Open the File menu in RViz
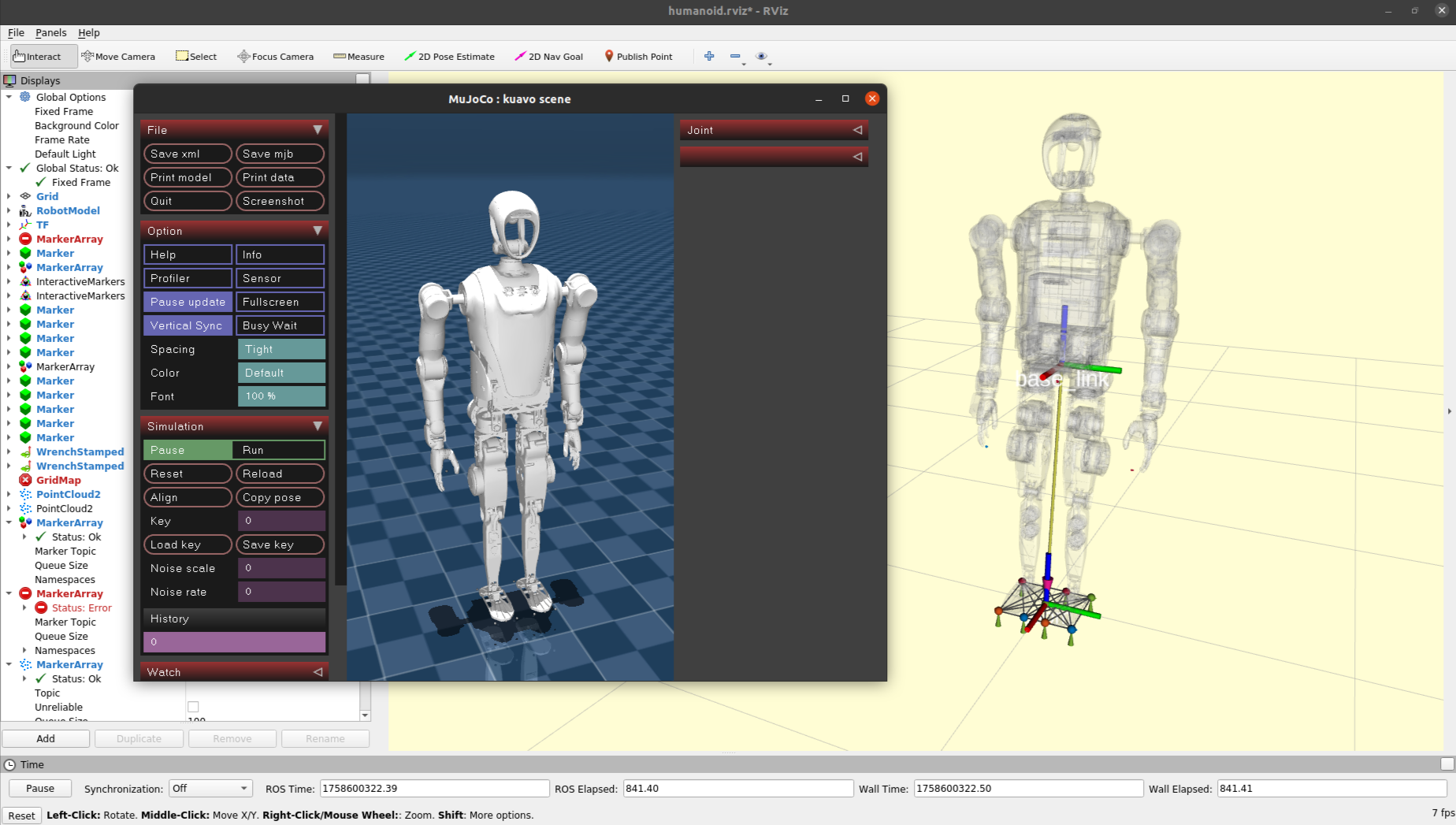This screenshot has height=825, width=1456. pos(16,32)
